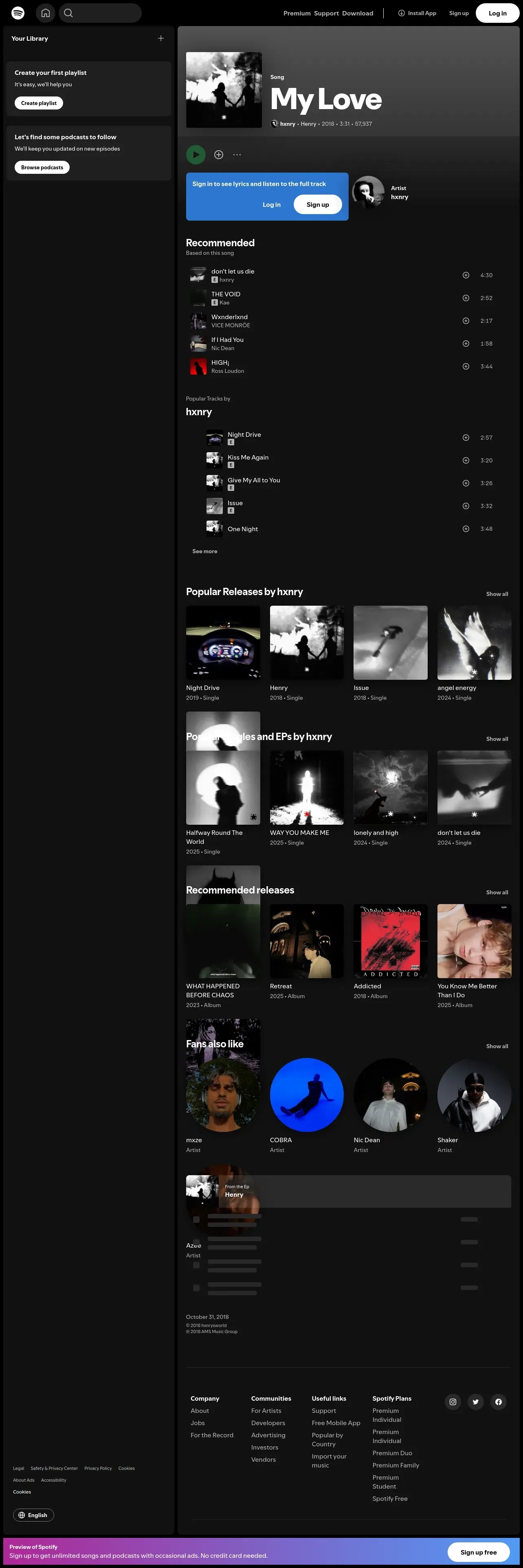Click VICE MONRÖE artist name
This screenshot has height=1568, width=523.
[231, 326]
